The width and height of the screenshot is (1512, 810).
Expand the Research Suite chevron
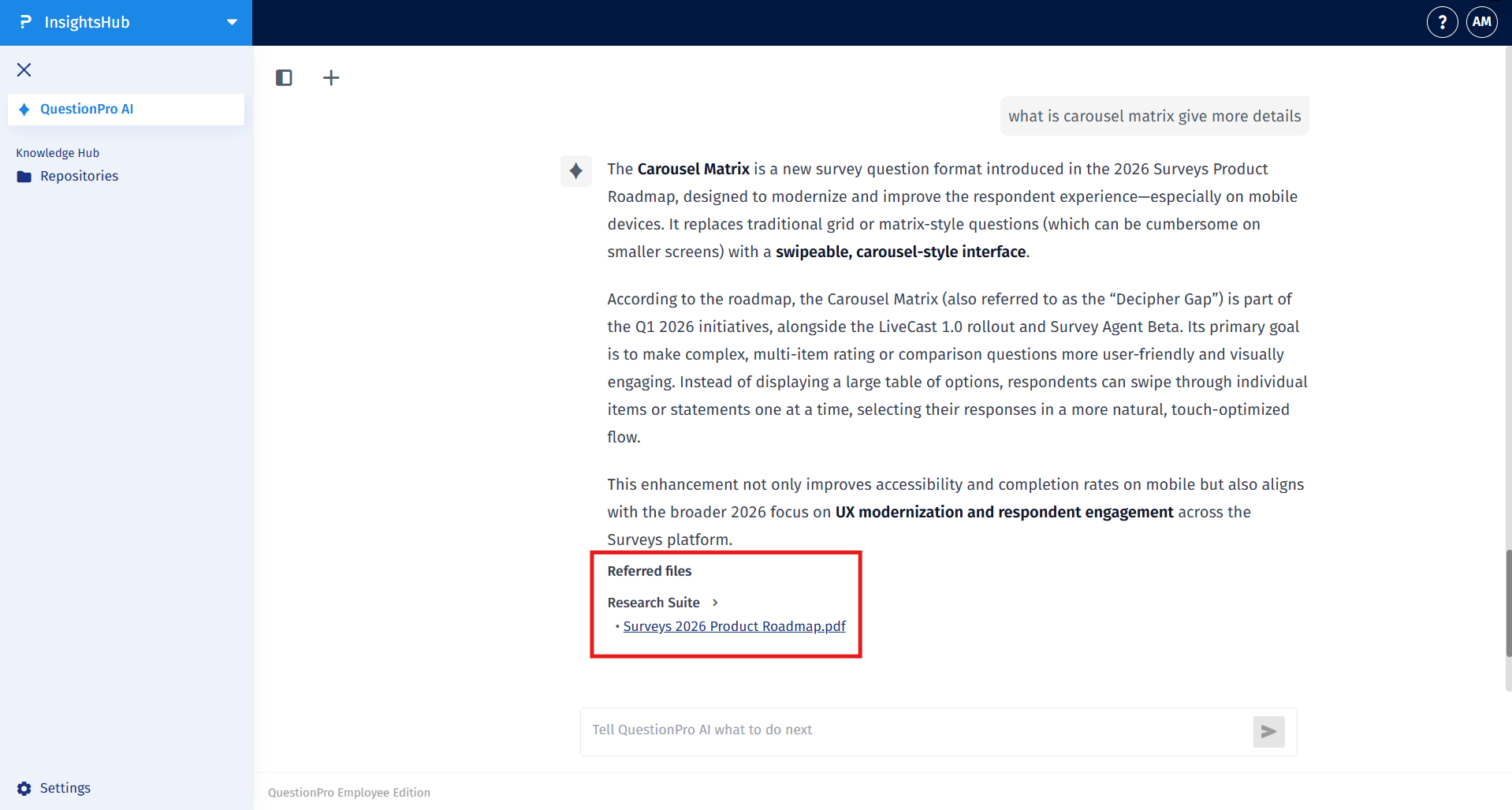tap(715, 603)
